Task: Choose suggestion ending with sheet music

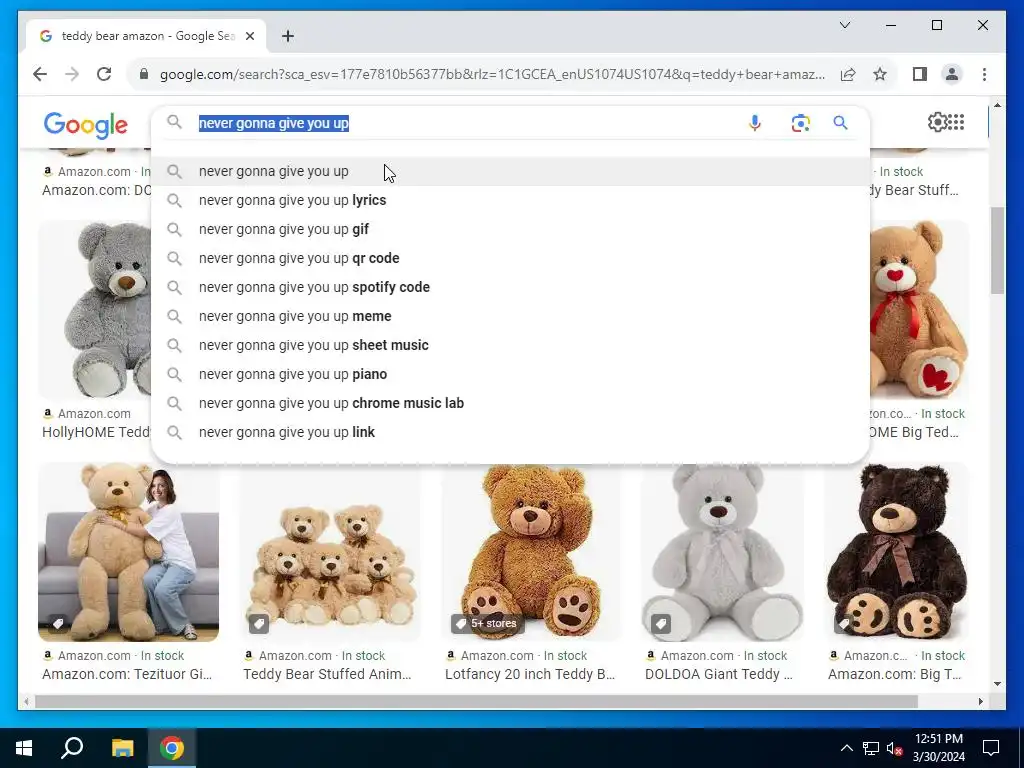Action: (511, 345)
